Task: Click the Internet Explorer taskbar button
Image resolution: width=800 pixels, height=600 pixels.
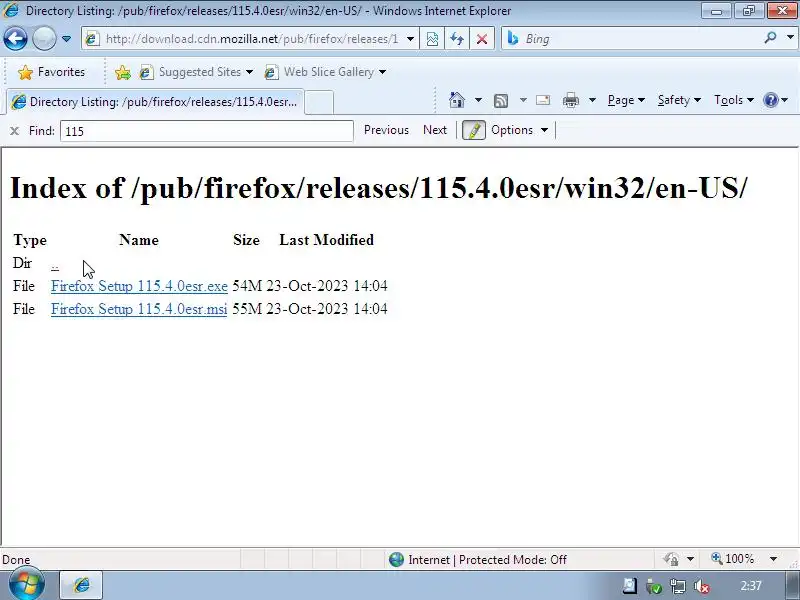Action: 82,585
